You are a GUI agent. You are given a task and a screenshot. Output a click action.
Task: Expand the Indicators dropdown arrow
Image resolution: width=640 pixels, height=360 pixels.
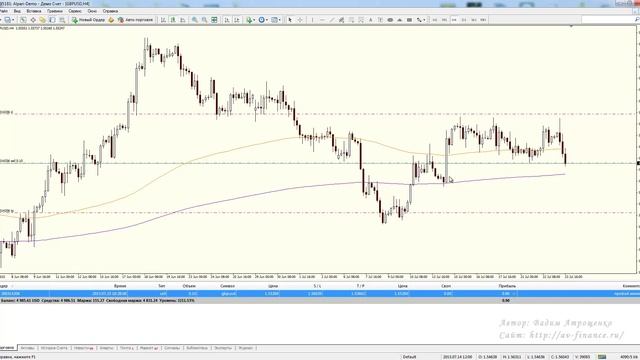tap(254, 20)
